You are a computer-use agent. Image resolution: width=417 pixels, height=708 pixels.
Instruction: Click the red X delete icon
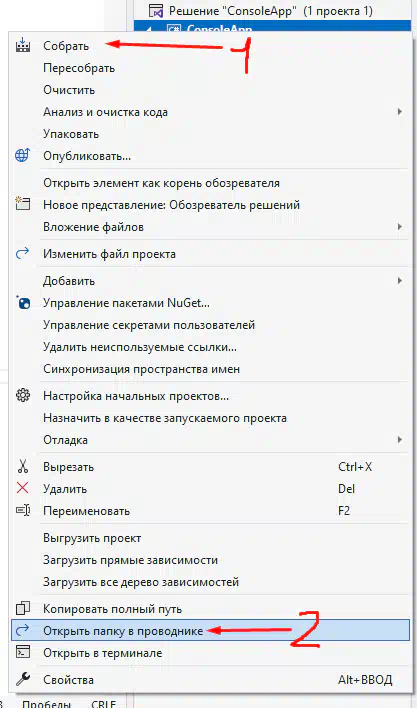(x=22, y=488)
